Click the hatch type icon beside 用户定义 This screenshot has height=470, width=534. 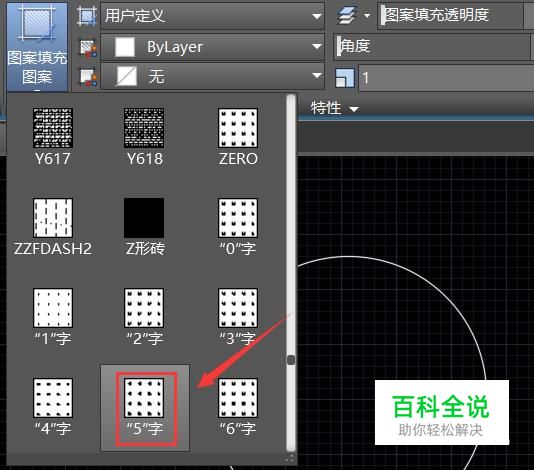point(87,16)
